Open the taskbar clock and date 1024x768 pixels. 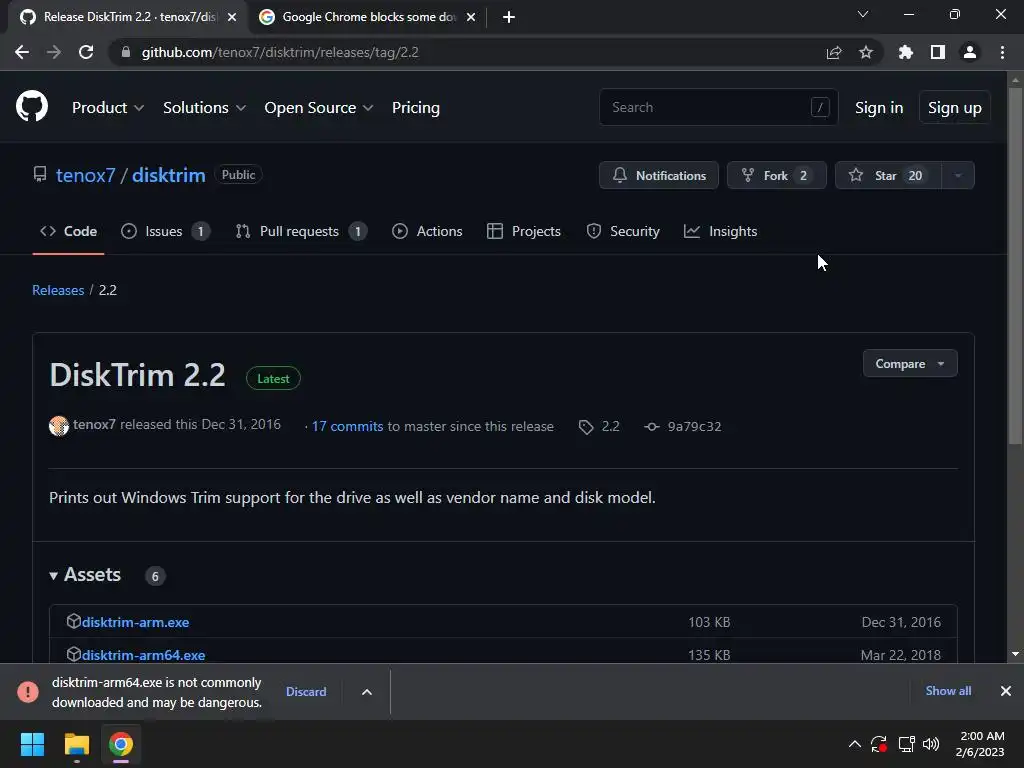980,744
